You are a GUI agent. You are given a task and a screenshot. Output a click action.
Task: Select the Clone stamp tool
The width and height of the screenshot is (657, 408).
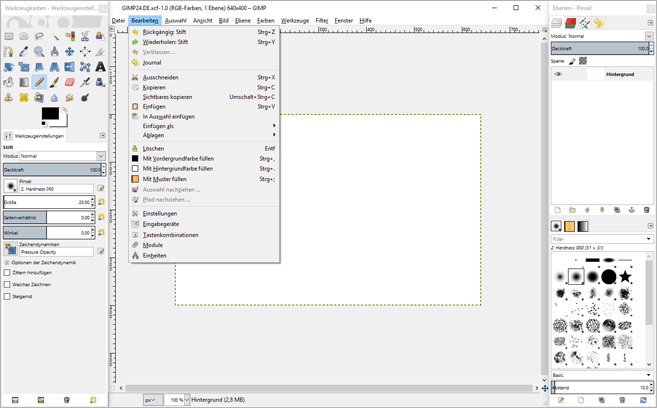tap(9, 98)
